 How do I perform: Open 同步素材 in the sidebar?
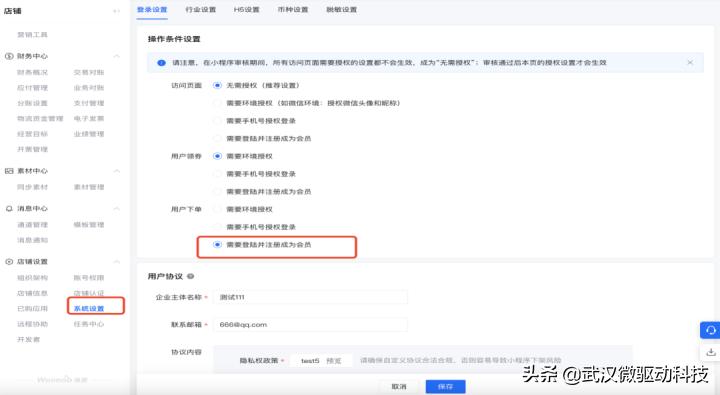click(32, 187)
